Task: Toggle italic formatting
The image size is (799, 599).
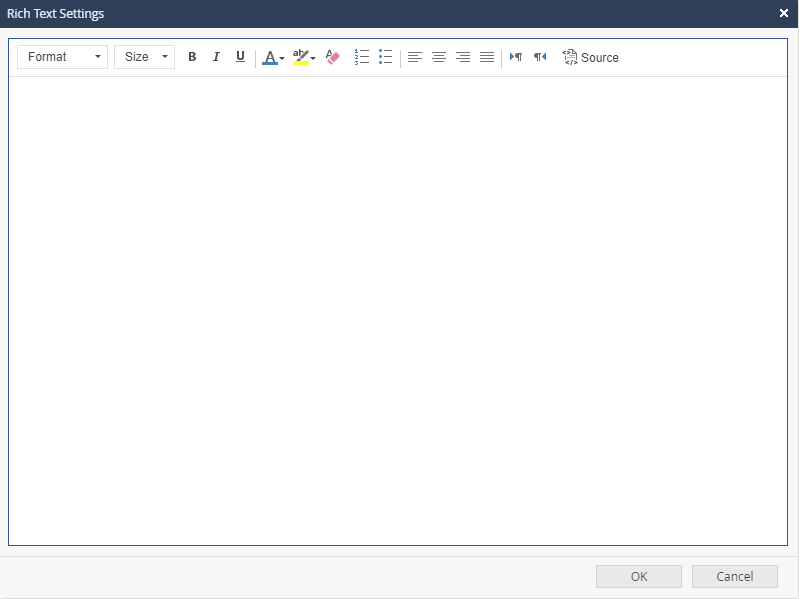Action: (x=216, y=57)
